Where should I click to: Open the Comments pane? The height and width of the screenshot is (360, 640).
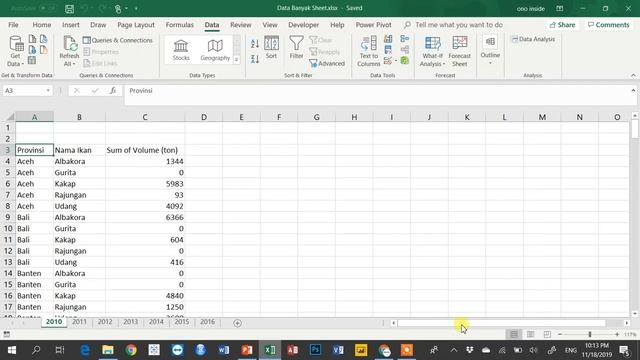click(609, 25)
